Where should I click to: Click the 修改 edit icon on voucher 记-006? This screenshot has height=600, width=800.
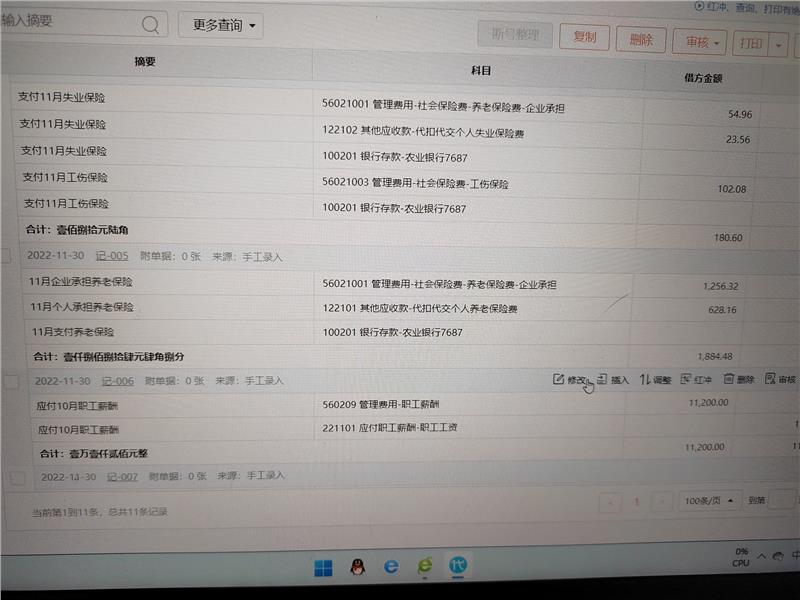click(558, 379)
